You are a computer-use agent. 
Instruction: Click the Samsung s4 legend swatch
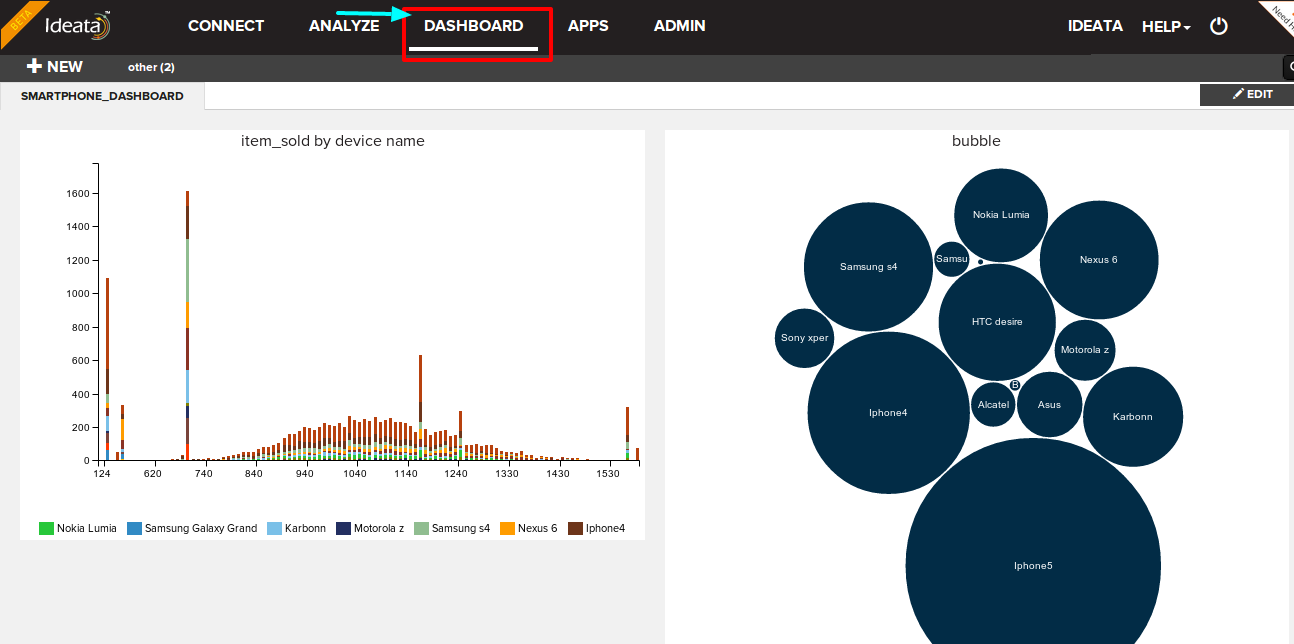click(421, 528)
